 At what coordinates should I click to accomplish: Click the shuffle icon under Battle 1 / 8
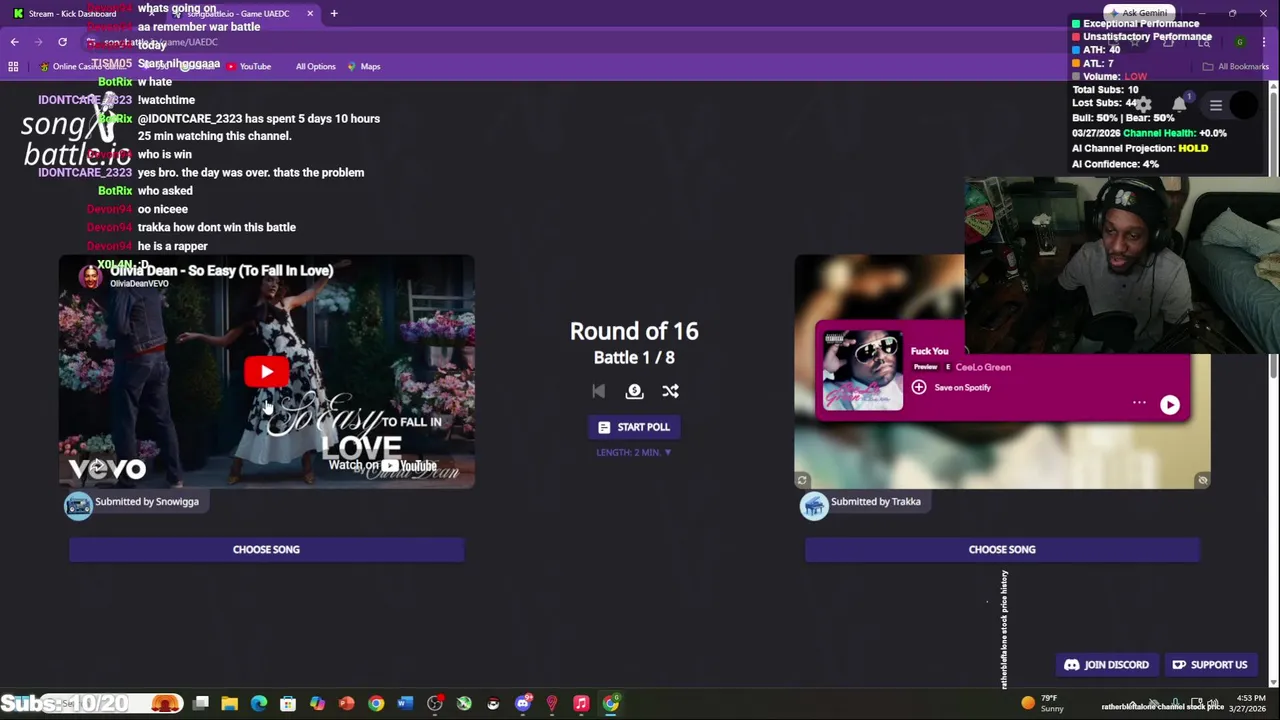[x=670, y=391]
